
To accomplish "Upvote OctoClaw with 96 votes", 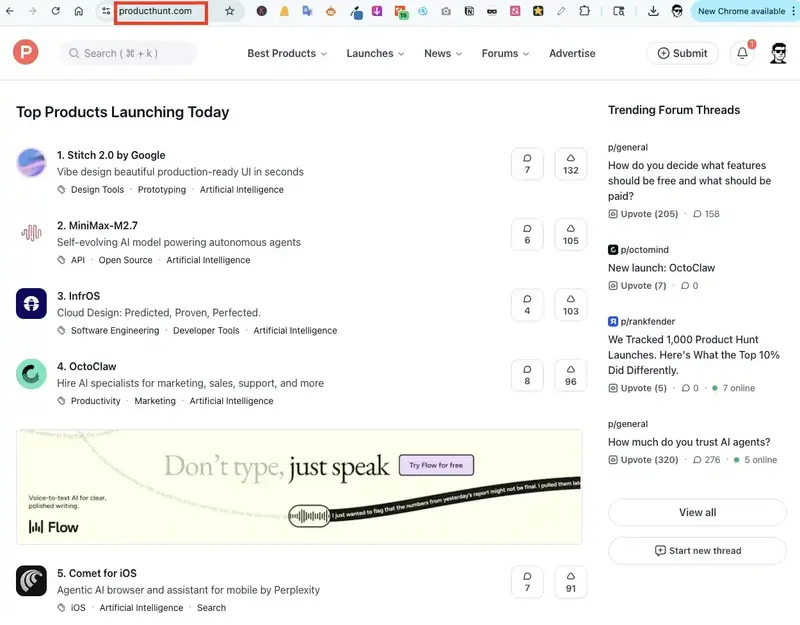I will pos(570,376).
